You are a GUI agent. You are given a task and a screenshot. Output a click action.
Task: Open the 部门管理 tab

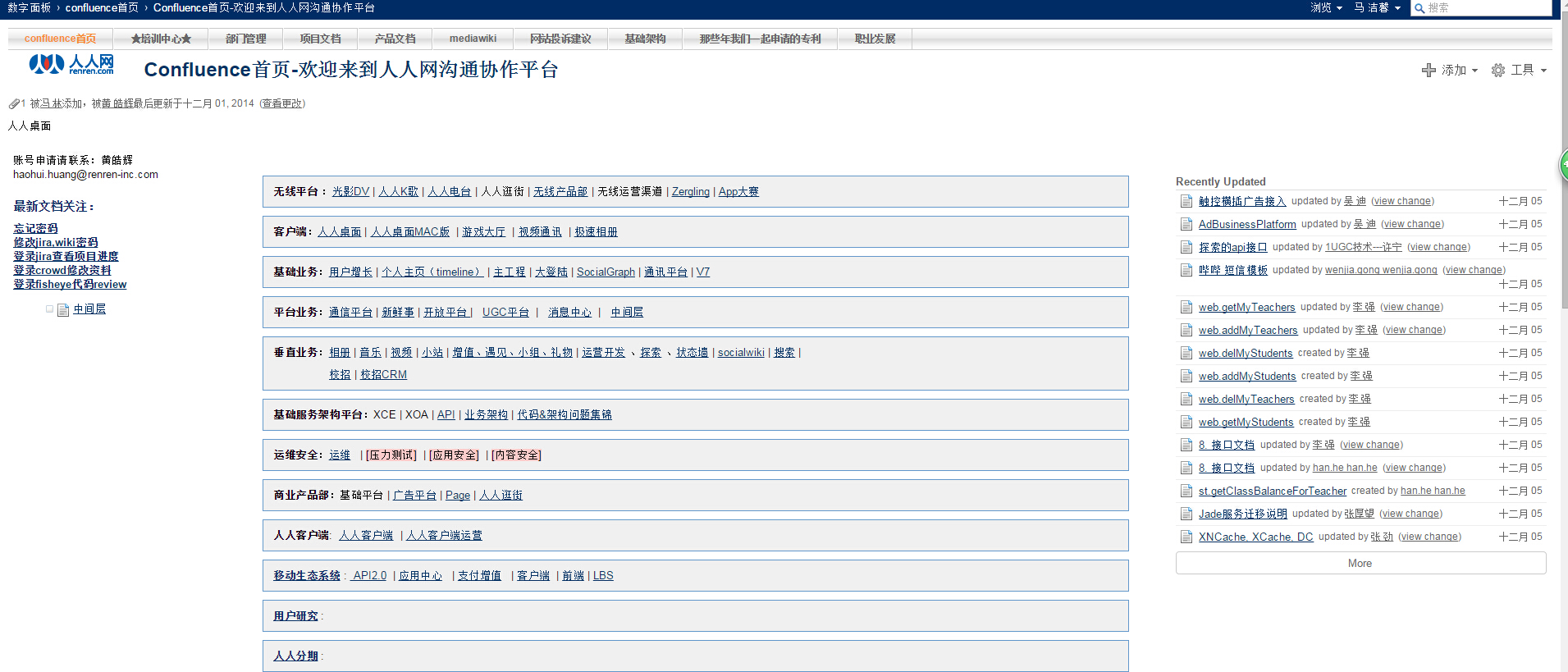point(245,39)
